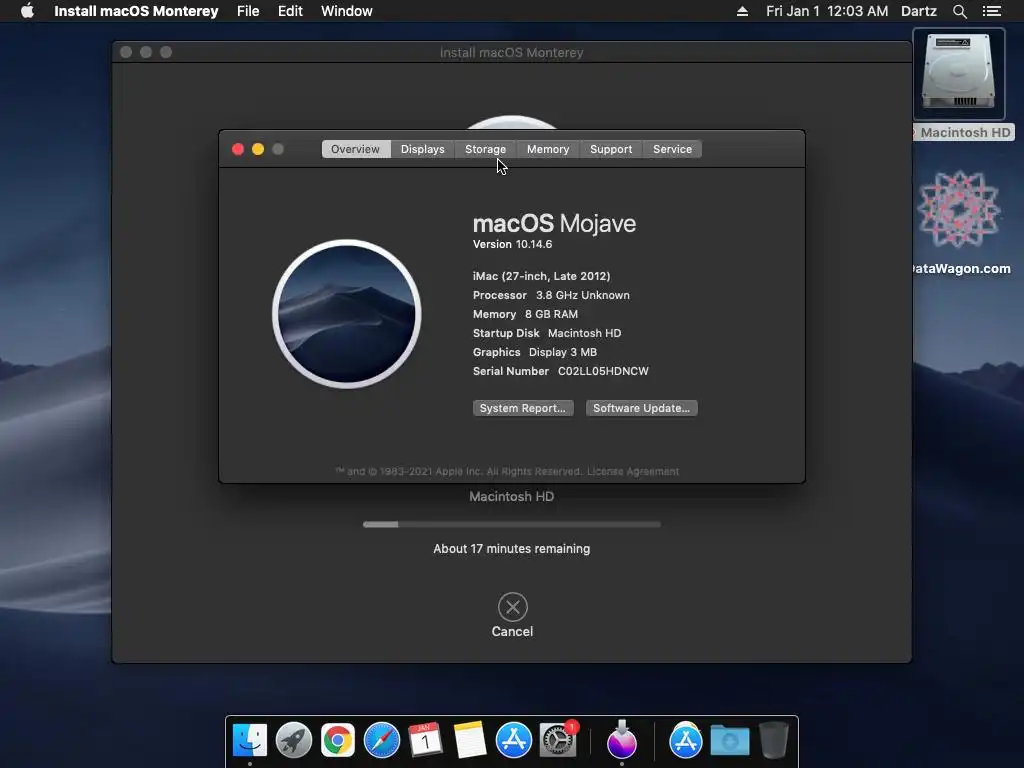Image resolution: width=1024 pixels, height=768 pixels.
Task: Open Google Chrome from the Dock
Action: click(338, 740)
